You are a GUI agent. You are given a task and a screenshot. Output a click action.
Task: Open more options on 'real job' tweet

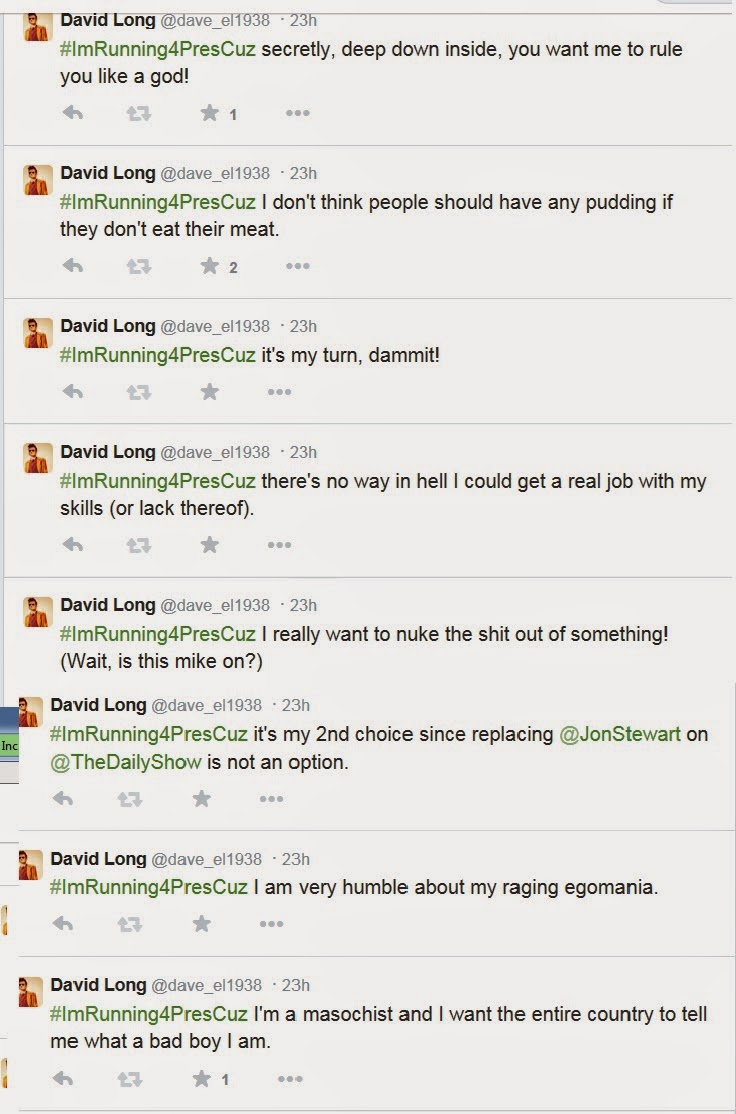click(279, 545)
